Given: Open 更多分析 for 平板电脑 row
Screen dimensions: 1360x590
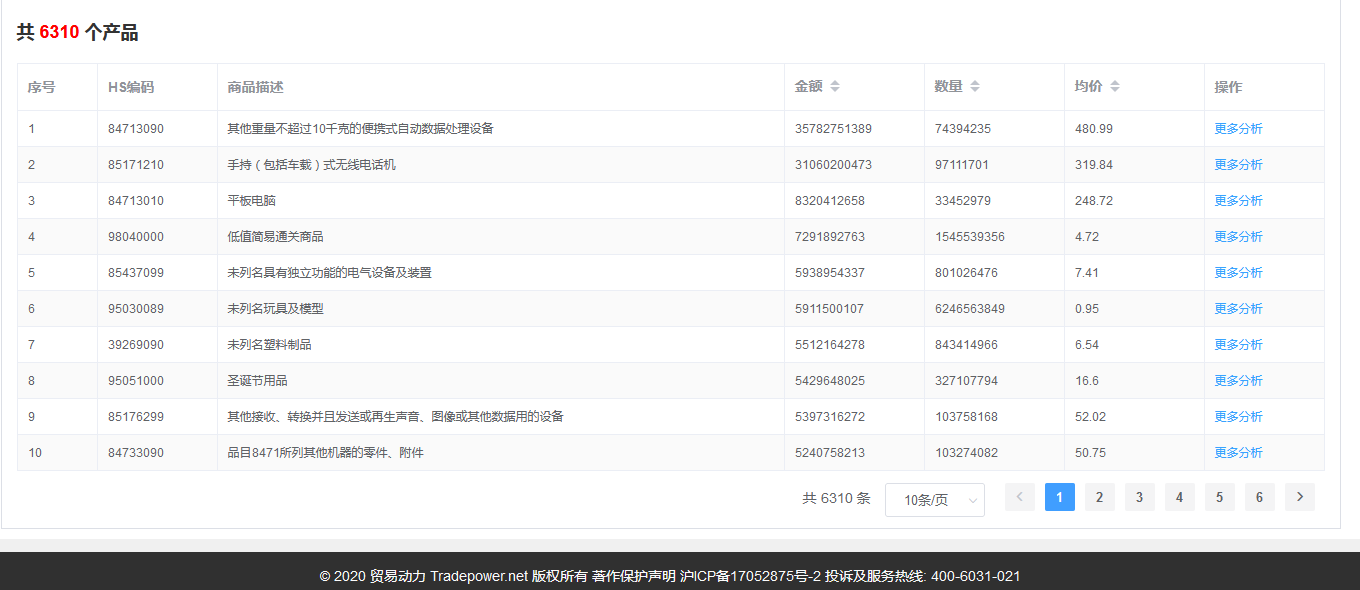Looking at the screenshot, I should click(1238, 201).
